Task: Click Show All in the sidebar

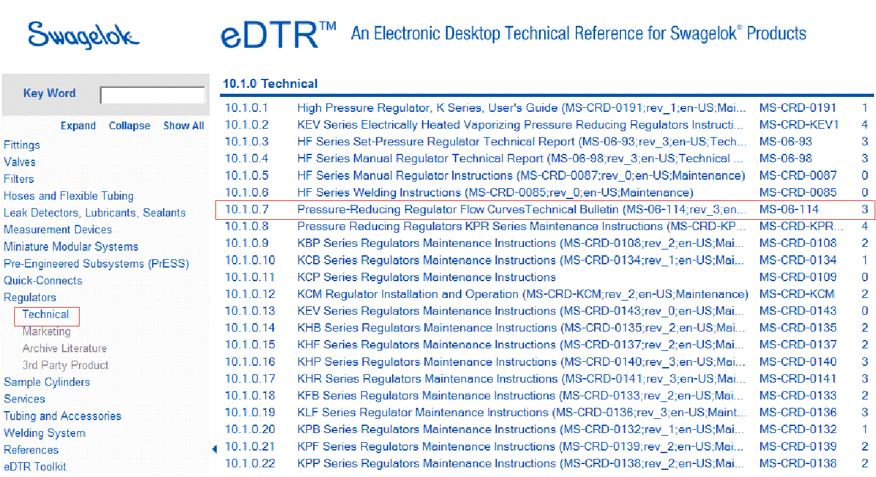Action: point(184,126)
